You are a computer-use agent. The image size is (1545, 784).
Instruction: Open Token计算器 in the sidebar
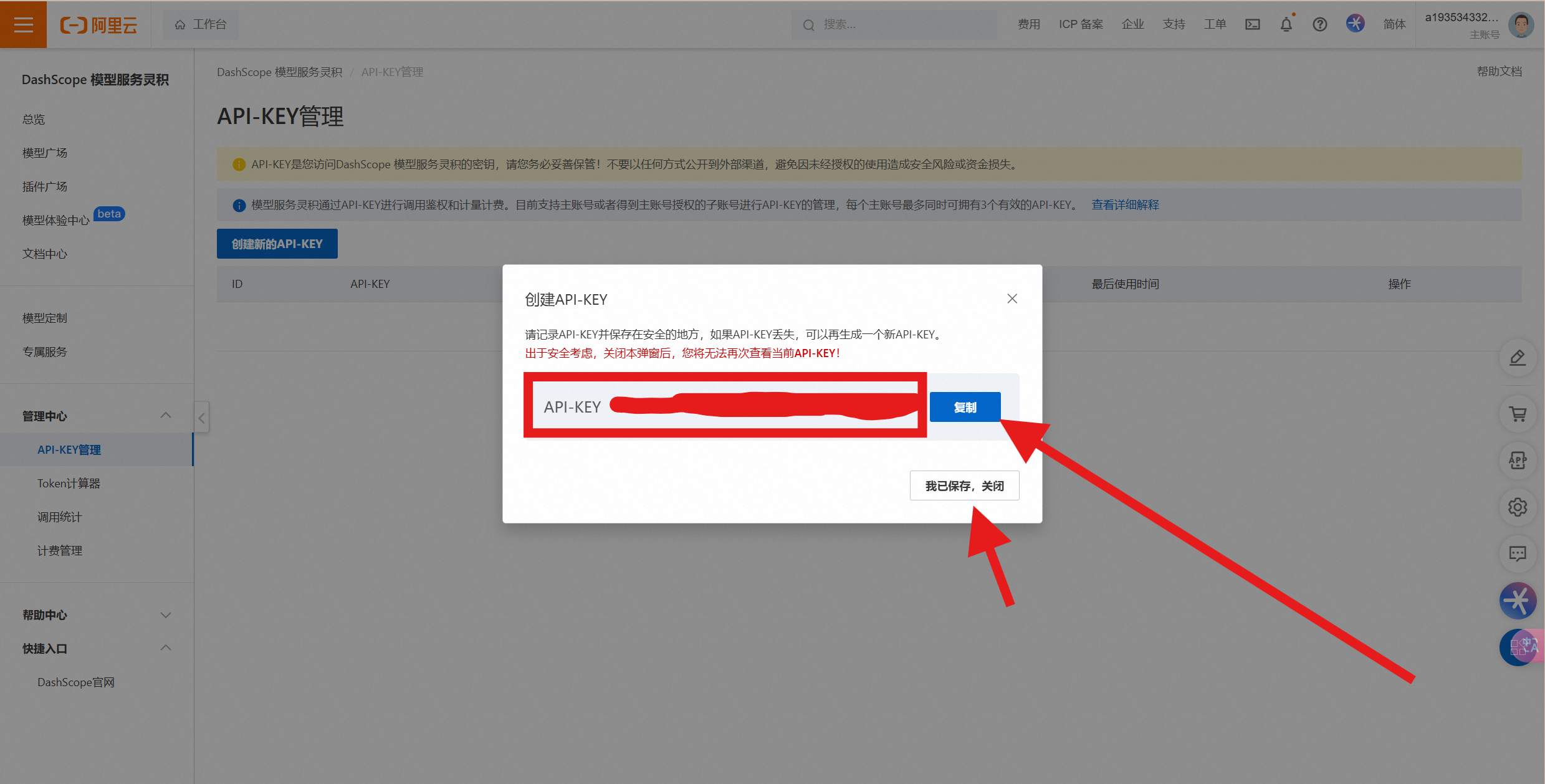pyautogui.click(x=69, y=484)
